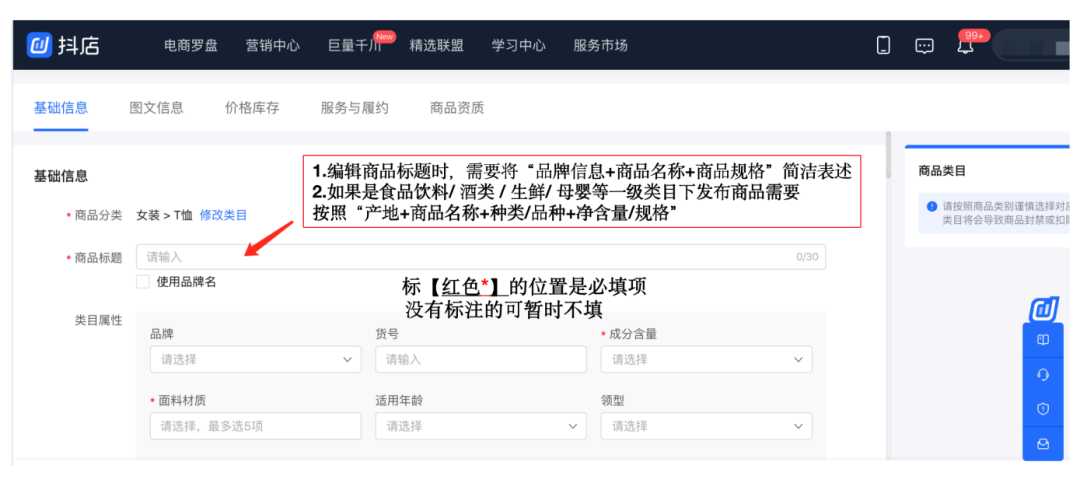Click the 类目属性 label
The image size is (1080, 490).
pos(98,320)
